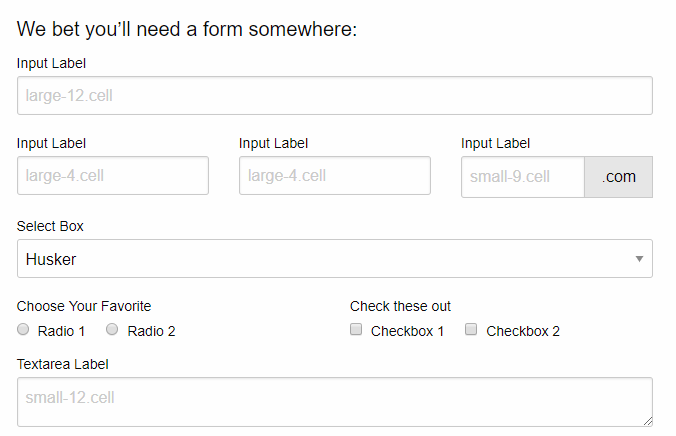Image resolution: width=676 pixels, height=436 pixels.
Task: Click the Select Box label
Action: pos(50,226)
